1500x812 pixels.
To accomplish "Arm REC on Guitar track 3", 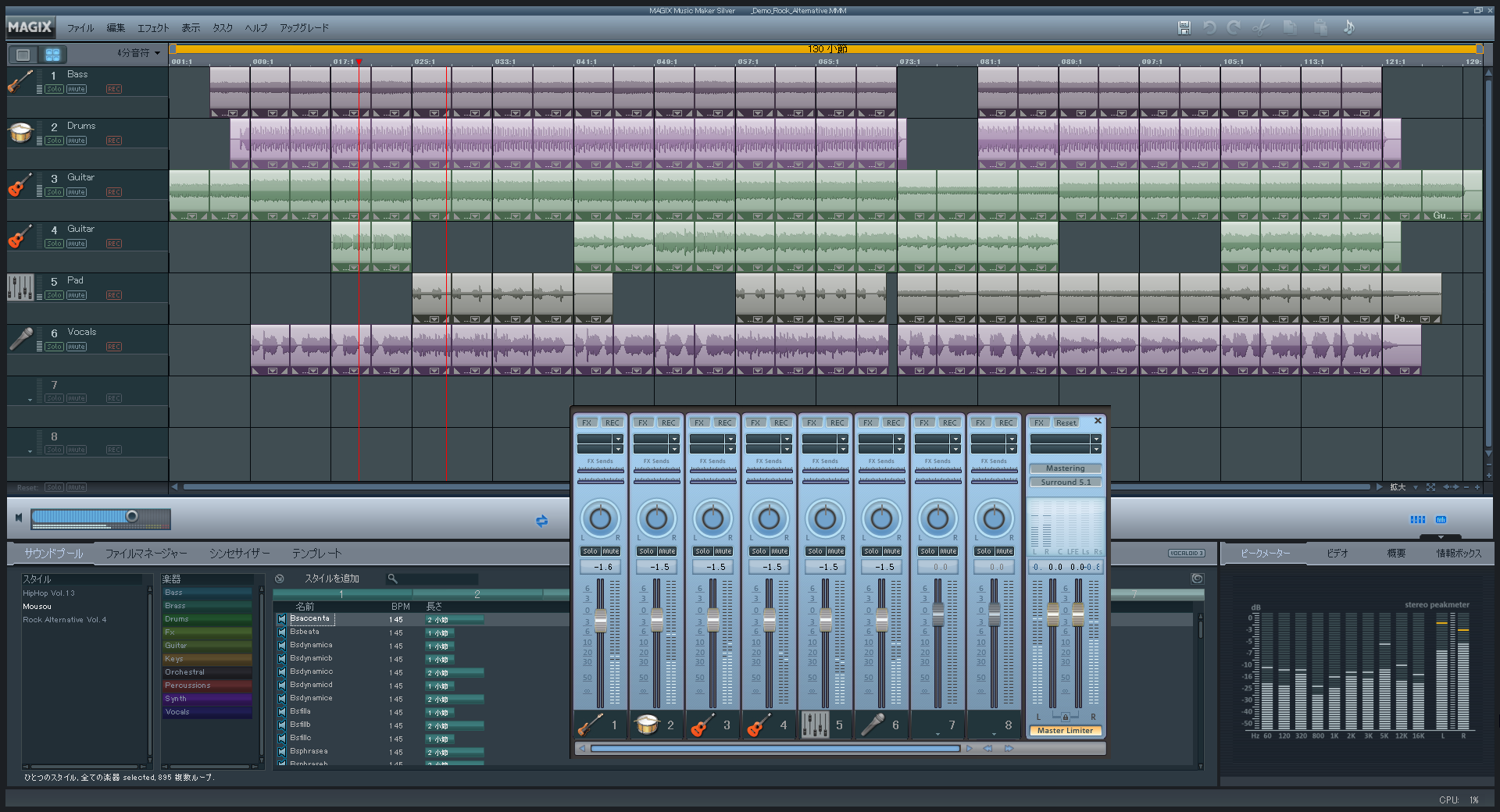I will pyautogui.click(x=114, y=192).
